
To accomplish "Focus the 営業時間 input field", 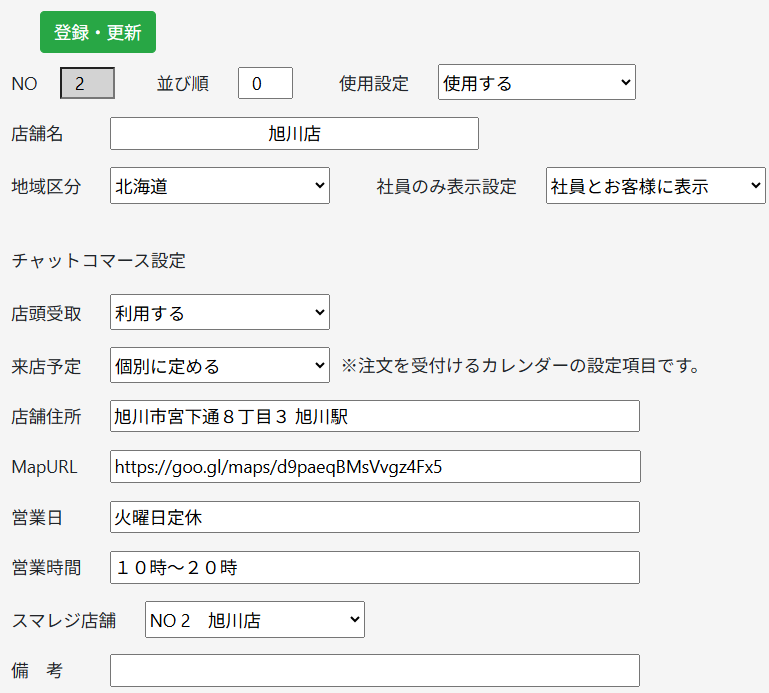I will coord(375,567).
